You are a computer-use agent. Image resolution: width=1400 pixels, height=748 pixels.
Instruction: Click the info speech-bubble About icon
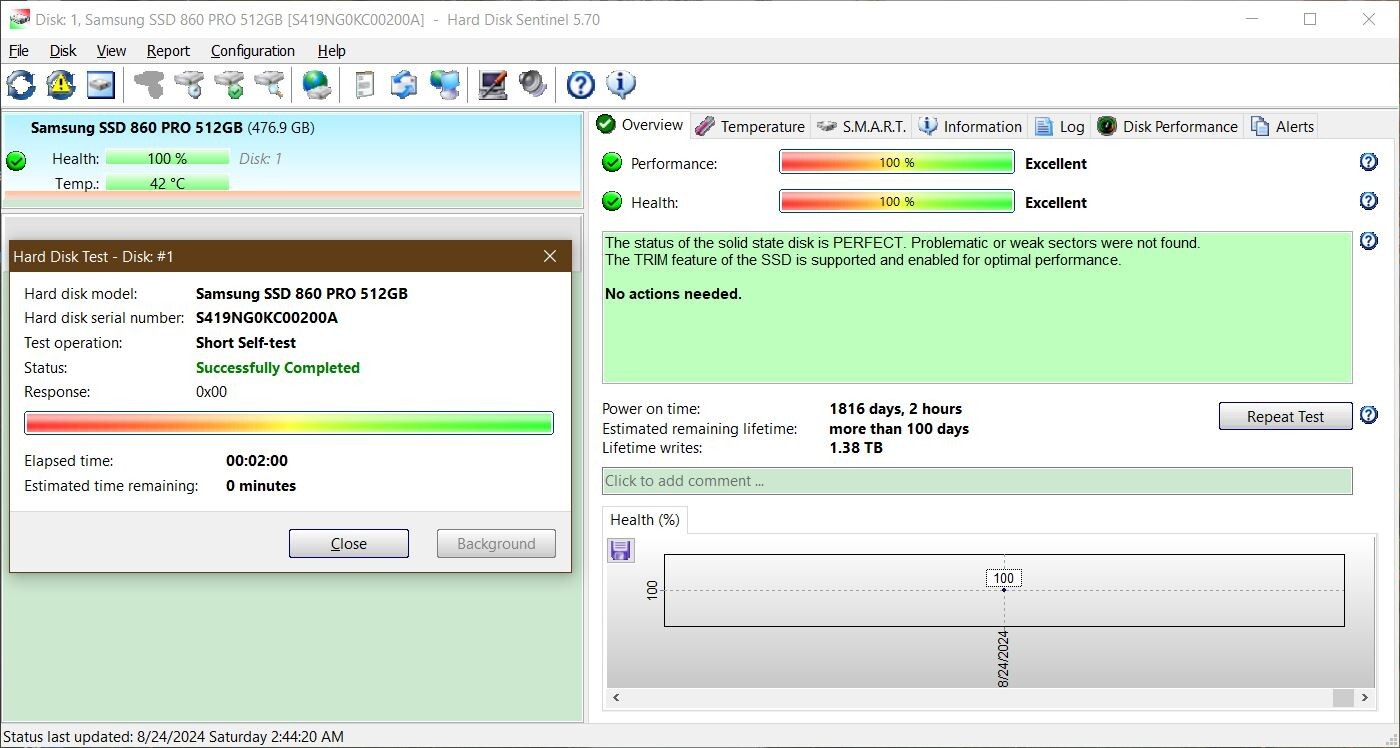click(620, 85)
